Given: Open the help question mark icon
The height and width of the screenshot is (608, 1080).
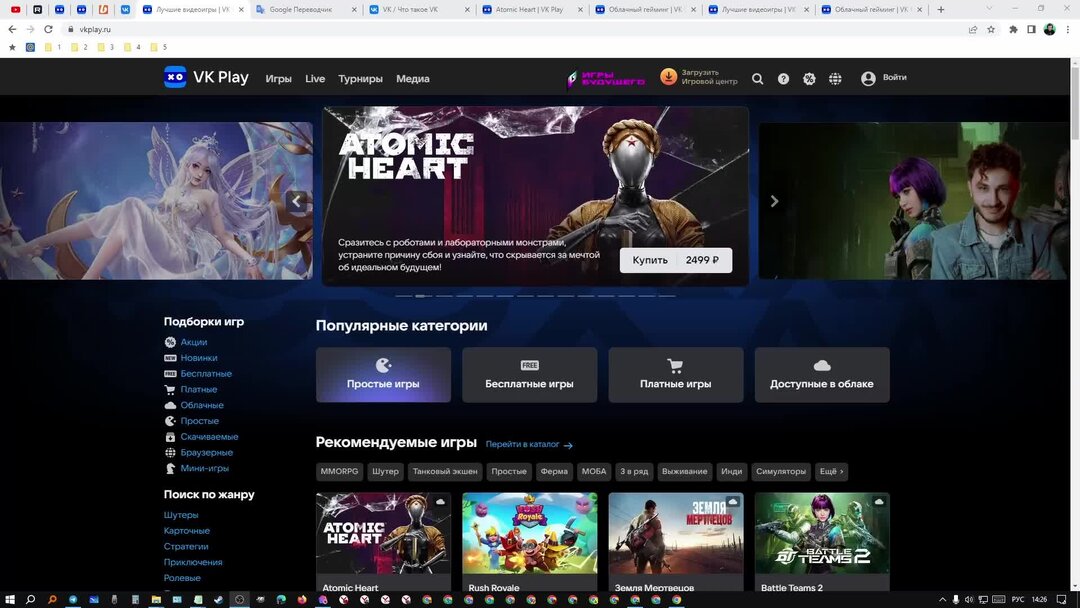Looking at the screenshot, I should click(783, 78).
